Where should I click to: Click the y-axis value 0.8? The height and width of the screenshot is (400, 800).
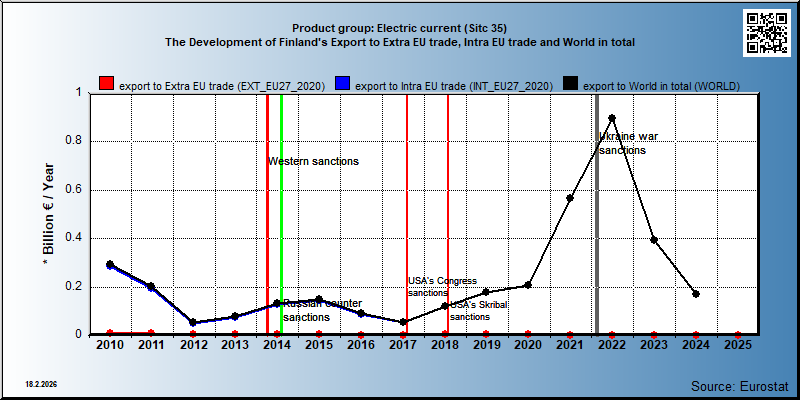tap(74, 142)
